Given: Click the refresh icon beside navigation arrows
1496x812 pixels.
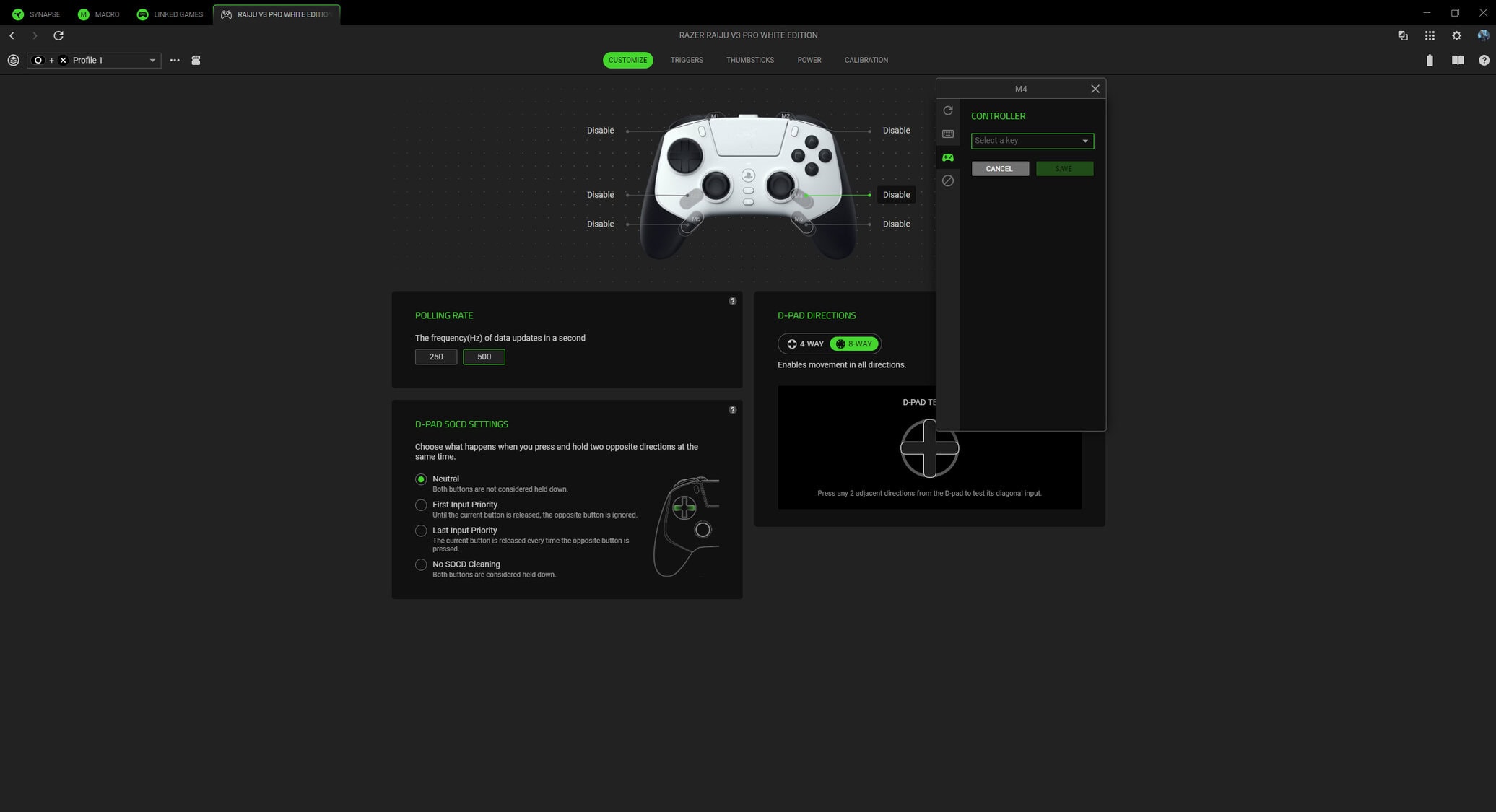Looking at the screenshot, I should tap(58, 35).
